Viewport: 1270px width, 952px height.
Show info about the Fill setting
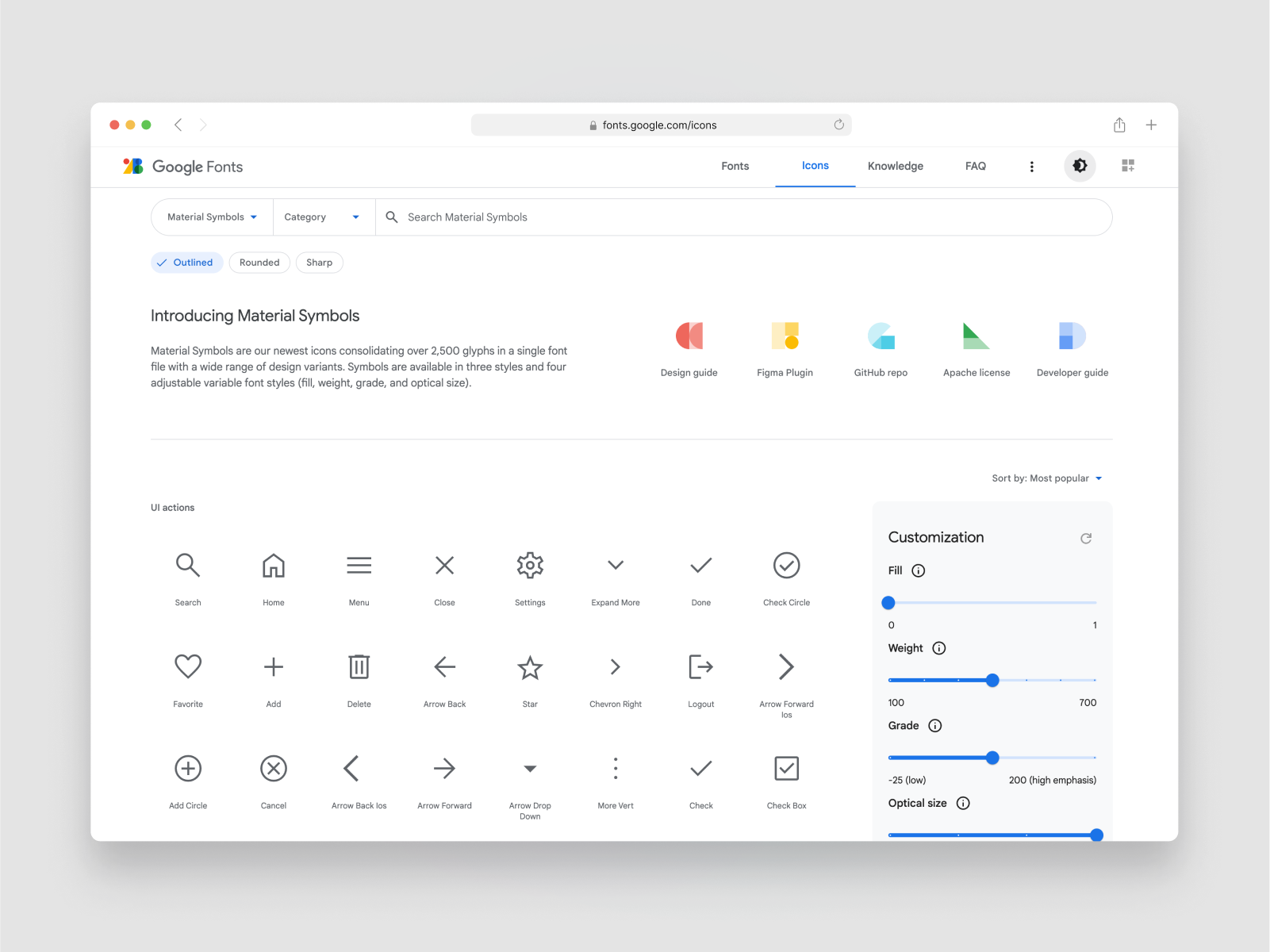coord(919,571)
